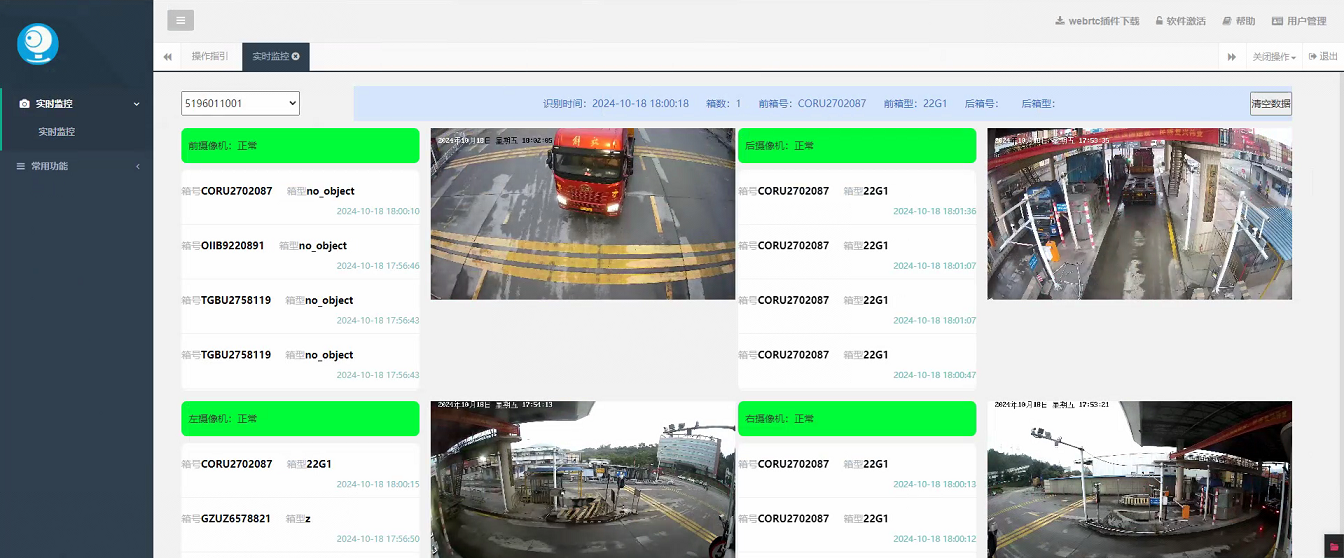
Task: Close the 实时监控 tab using its X icon
Action: (296, 57)
